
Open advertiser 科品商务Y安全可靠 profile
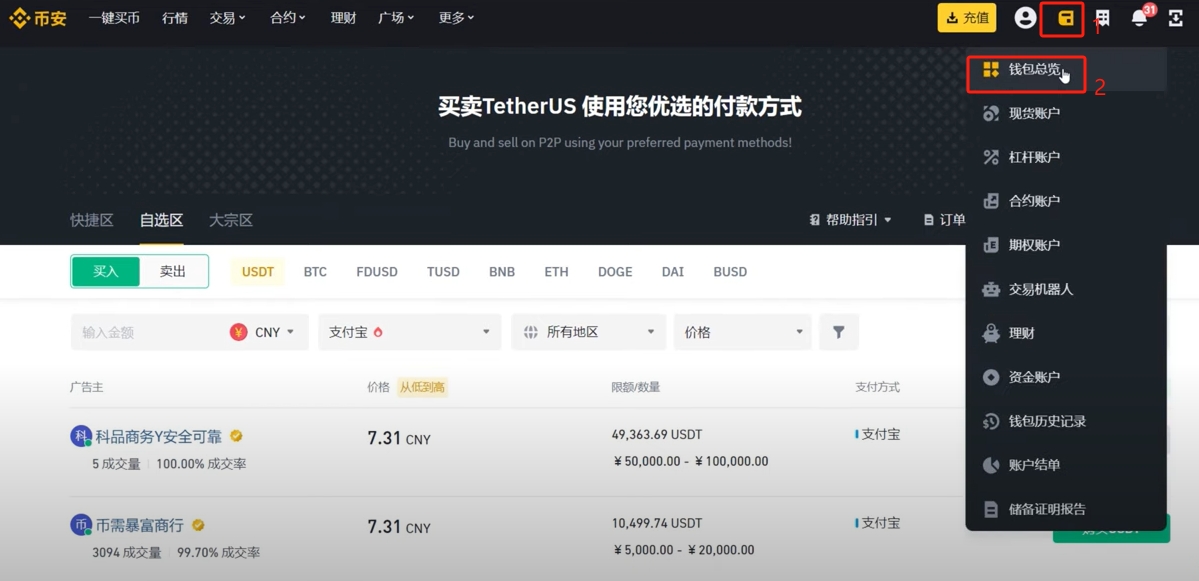(158, 437)
